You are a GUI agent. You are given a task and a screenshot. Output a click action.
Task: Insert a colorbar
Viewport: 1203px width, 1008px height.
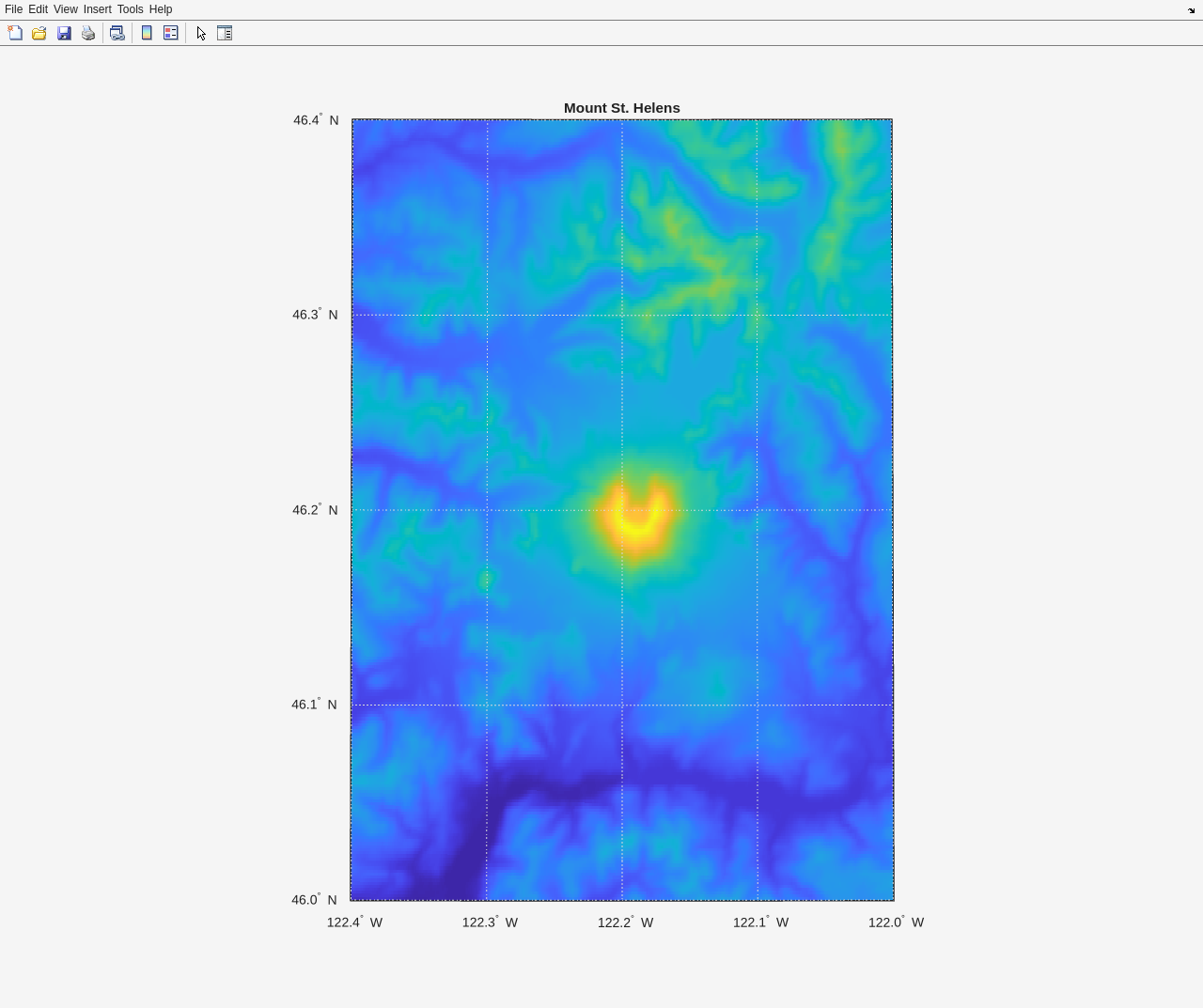(x=147, y=33)
